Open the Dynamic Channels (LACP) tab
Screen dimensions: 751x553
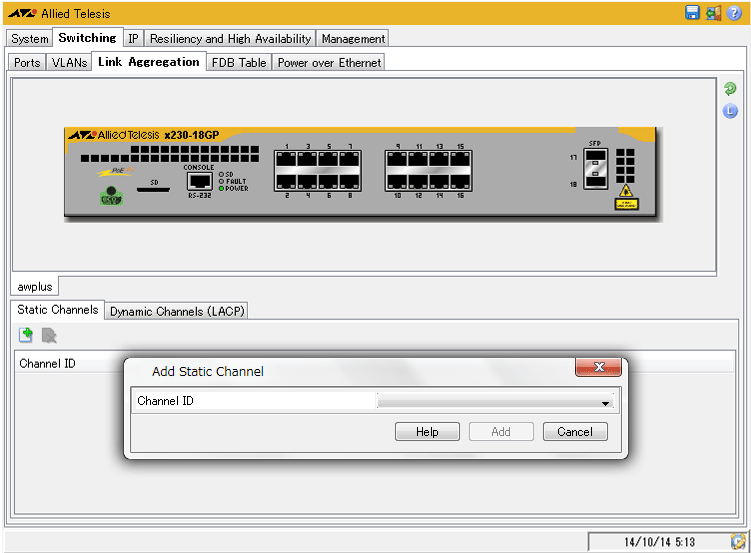[x=177, y=311]
